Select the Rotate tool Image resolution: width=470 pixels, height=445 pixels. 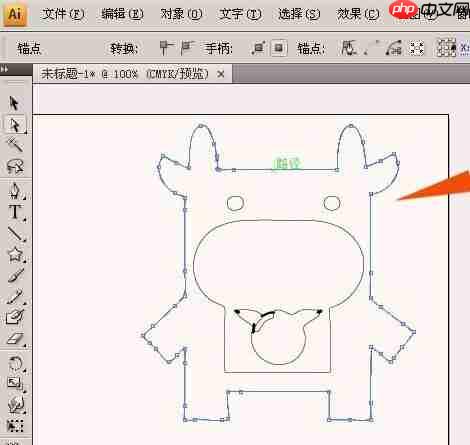pyautogui.click(x=15, y=363)
